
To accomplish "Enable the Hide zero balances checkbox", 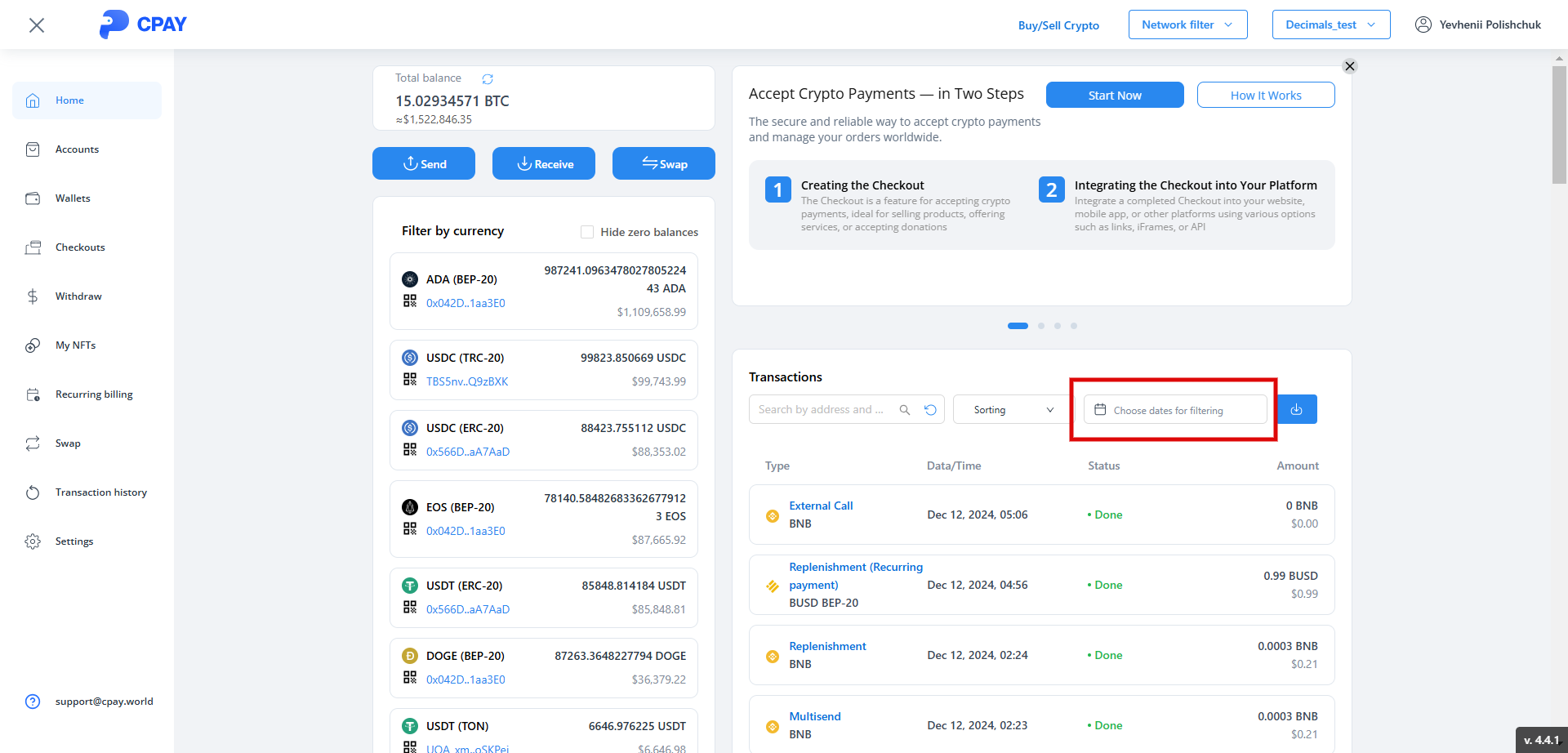I will coord(587,232).
